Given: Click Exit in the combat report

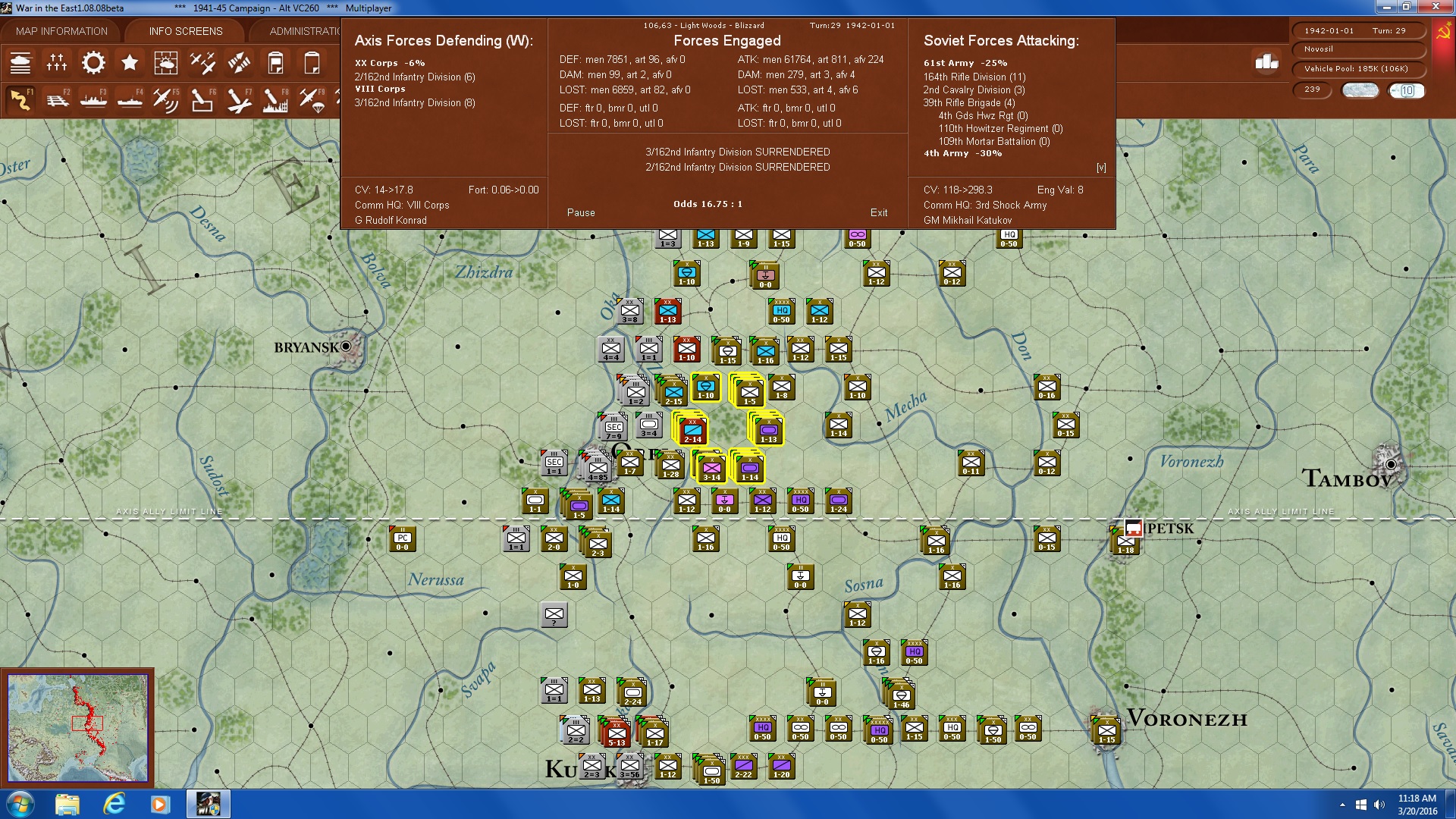Looking at the screenshot, I should tap(879, 212).
